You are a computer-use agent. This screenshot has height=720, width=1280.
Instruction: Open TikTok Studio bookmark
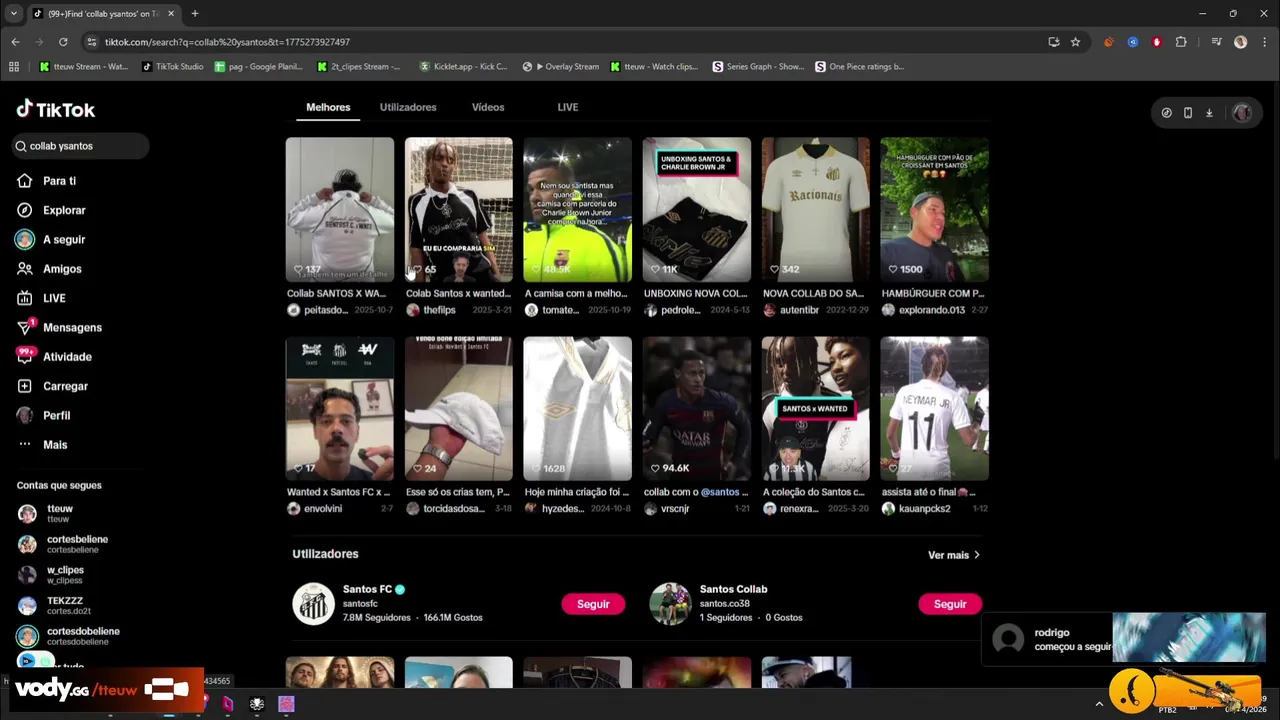pyautogui.click(x=173, y=67)
